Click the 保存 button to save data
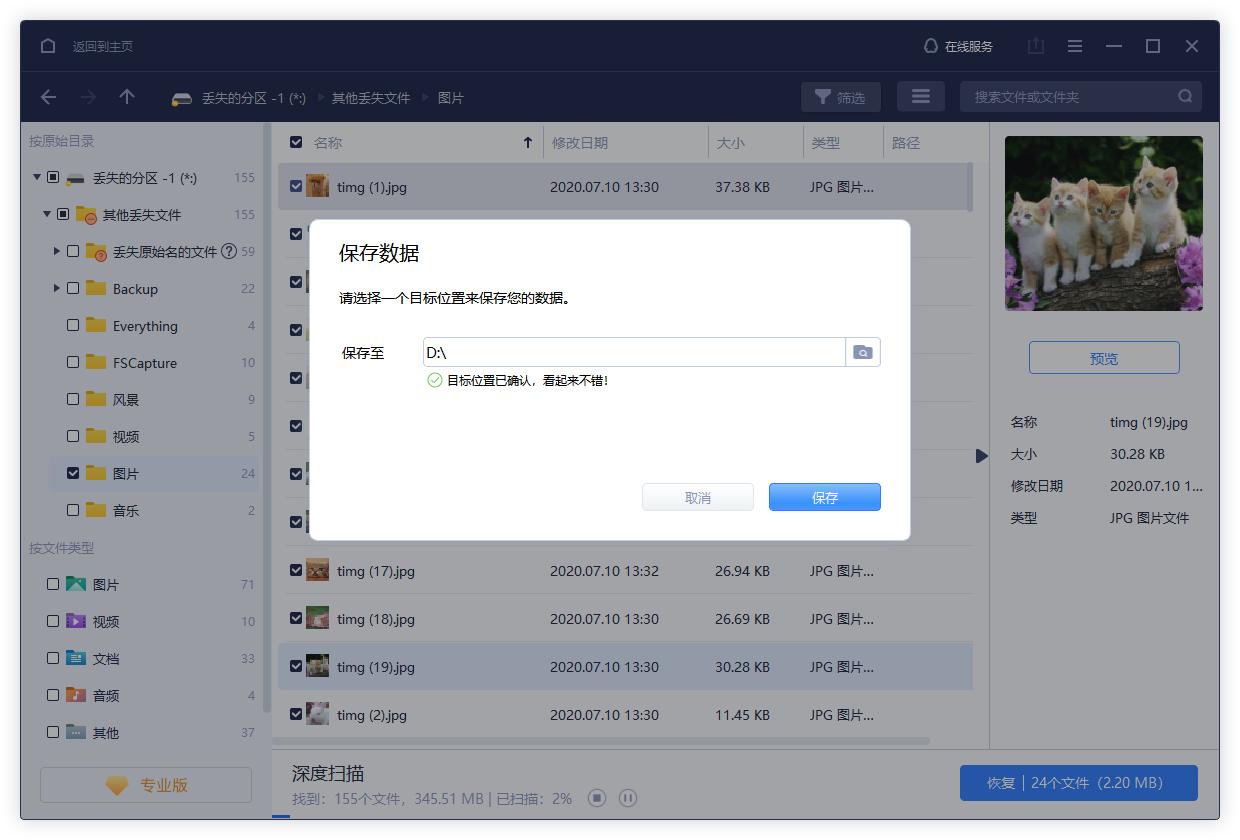 (824, 496)
